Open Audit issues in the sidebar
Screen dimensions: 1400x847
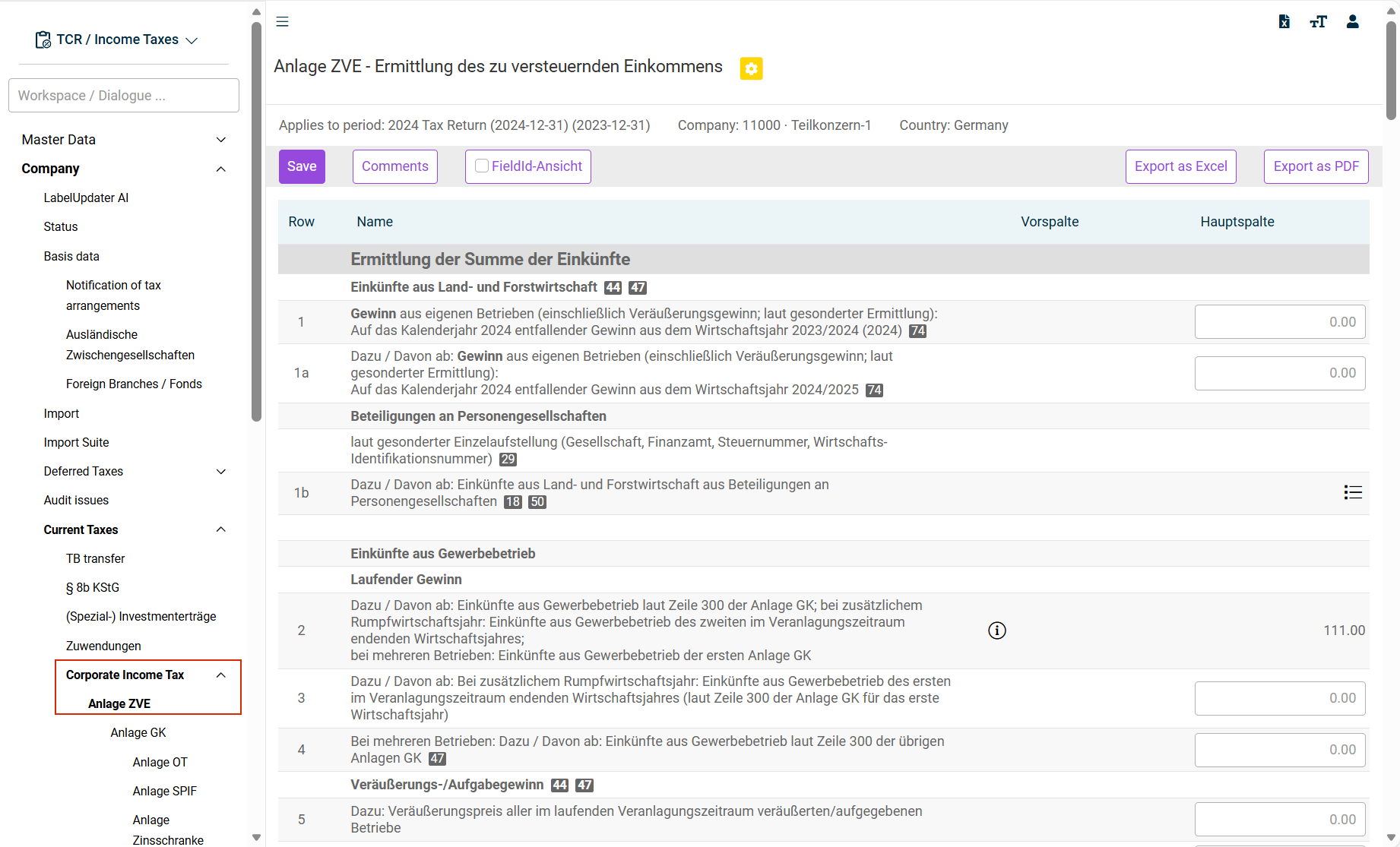[x=76, y=500]
